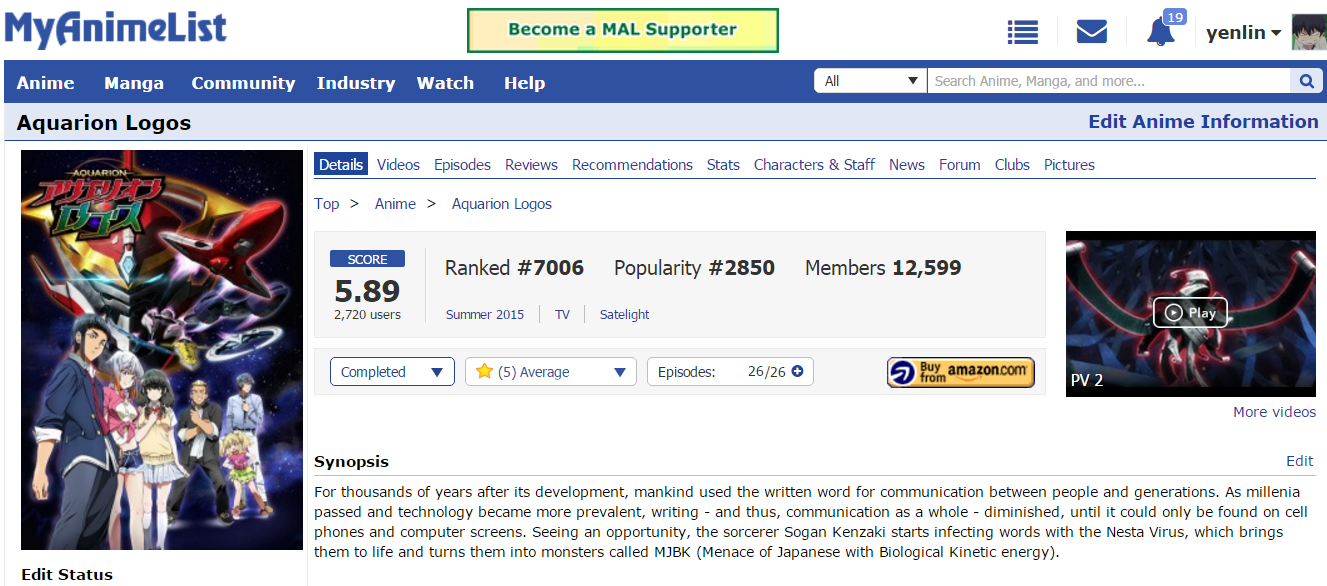Click the synopsis Edit link
1327x586 pixels.
pos(1299,461)
